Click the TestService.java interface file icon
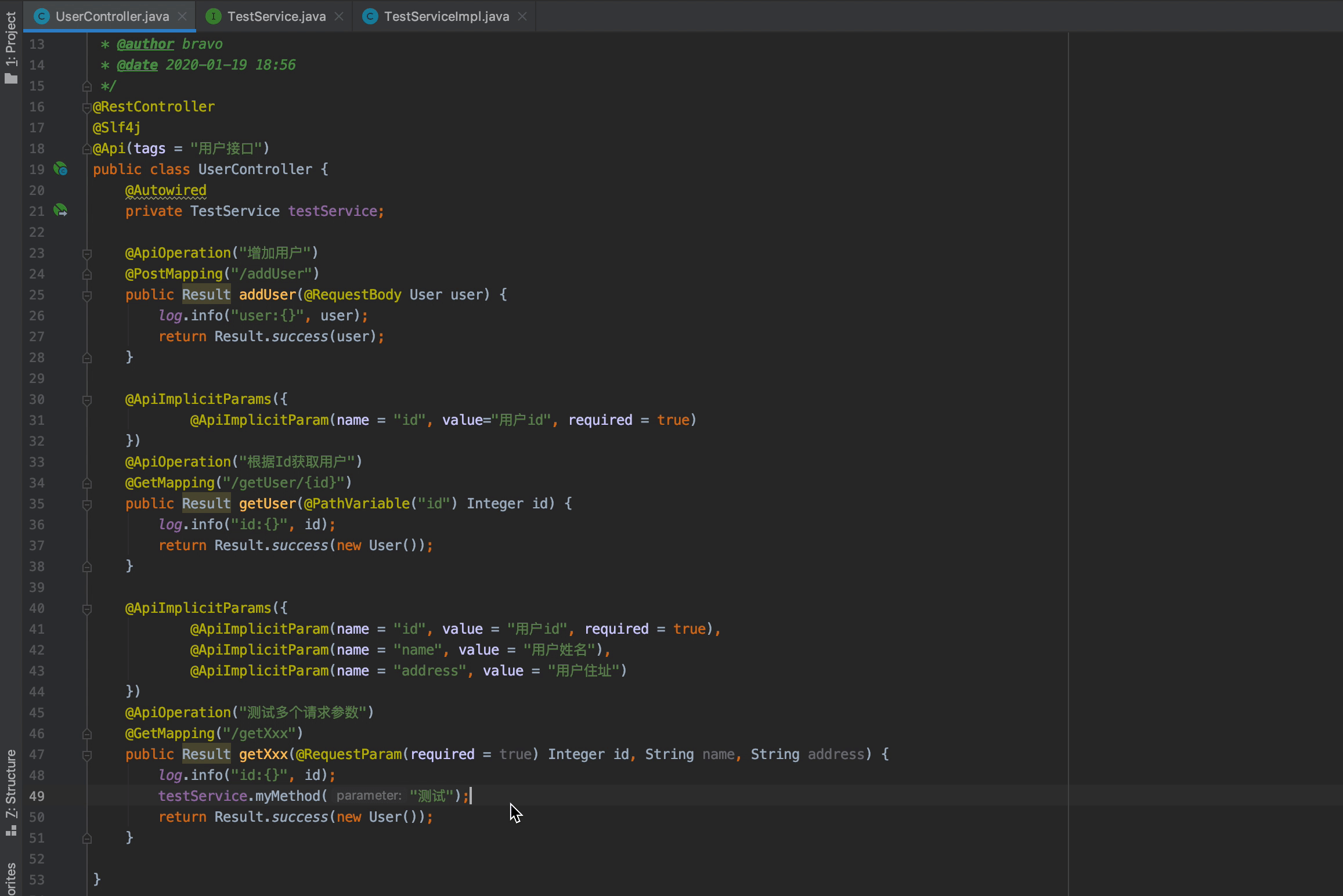 coord(213,16)
